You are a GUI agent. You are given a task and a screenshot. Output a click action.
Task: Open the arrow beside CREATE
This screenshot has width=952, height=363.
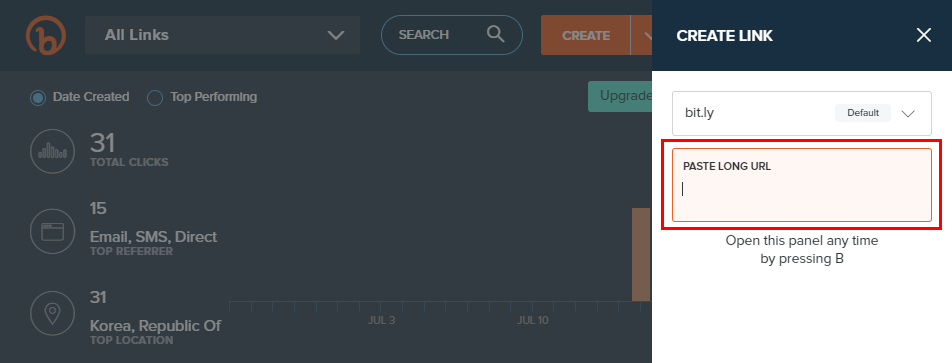tap(643, 35)
